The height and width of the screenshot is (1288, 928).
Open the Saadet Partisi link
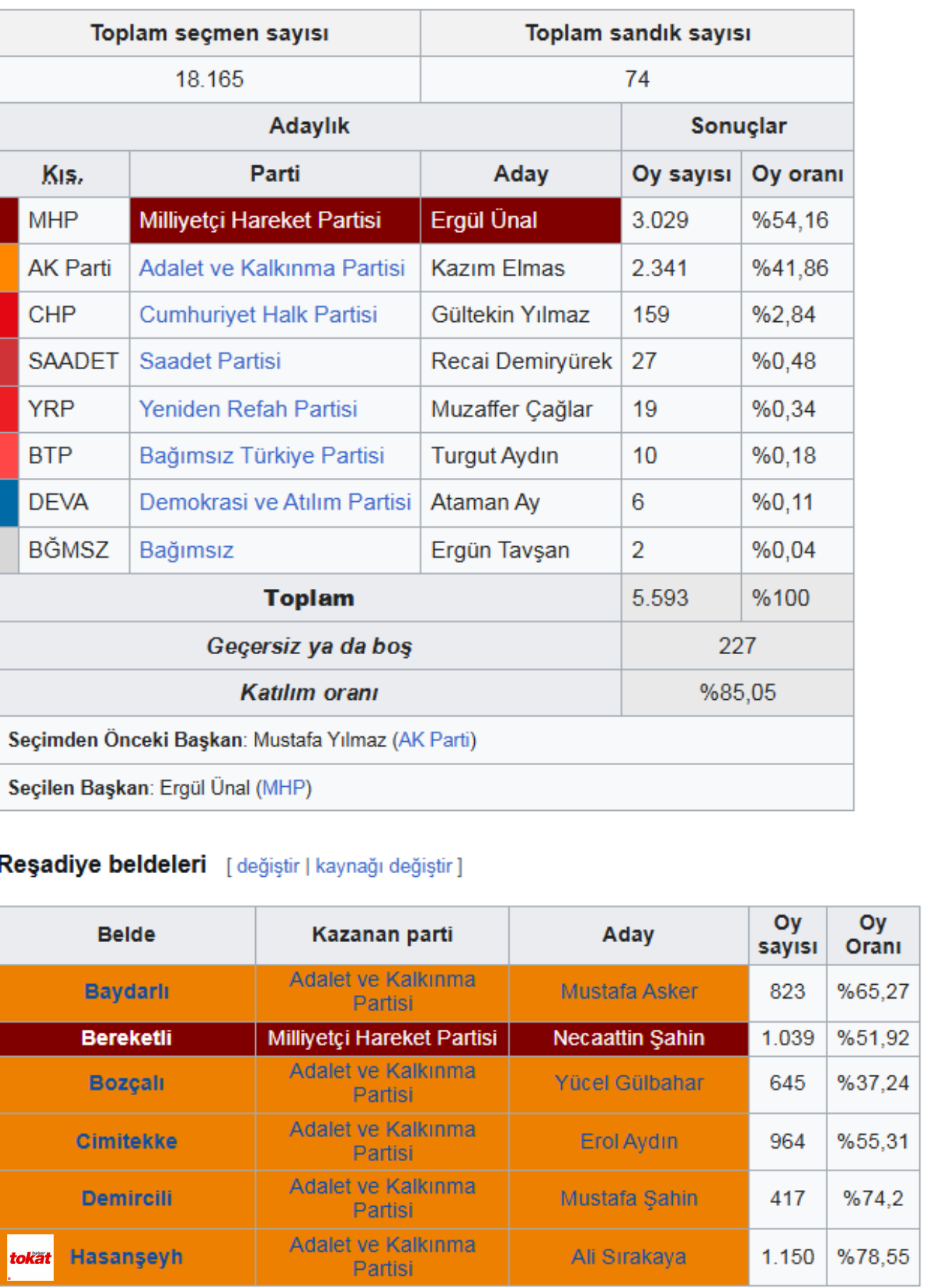(x=210, y=360)
